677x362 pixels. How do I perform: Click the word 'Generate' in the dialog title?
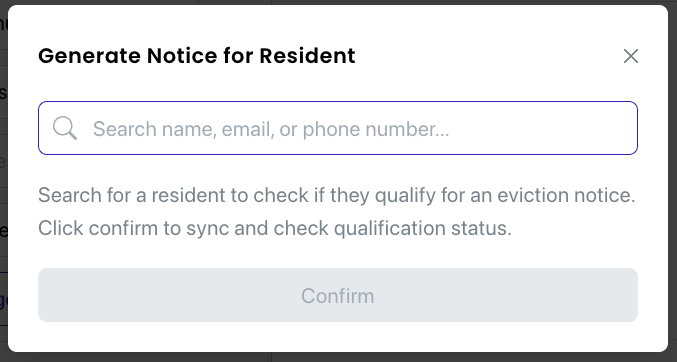pos(90,56)
